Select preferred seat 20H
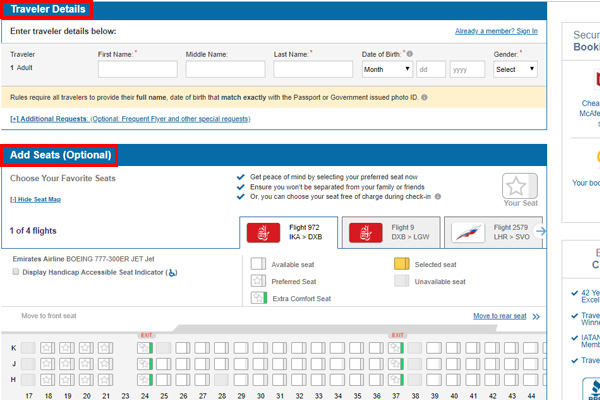The height and width of the screenshot is (400, 600). pyautogui.click(x=86, y=380)
